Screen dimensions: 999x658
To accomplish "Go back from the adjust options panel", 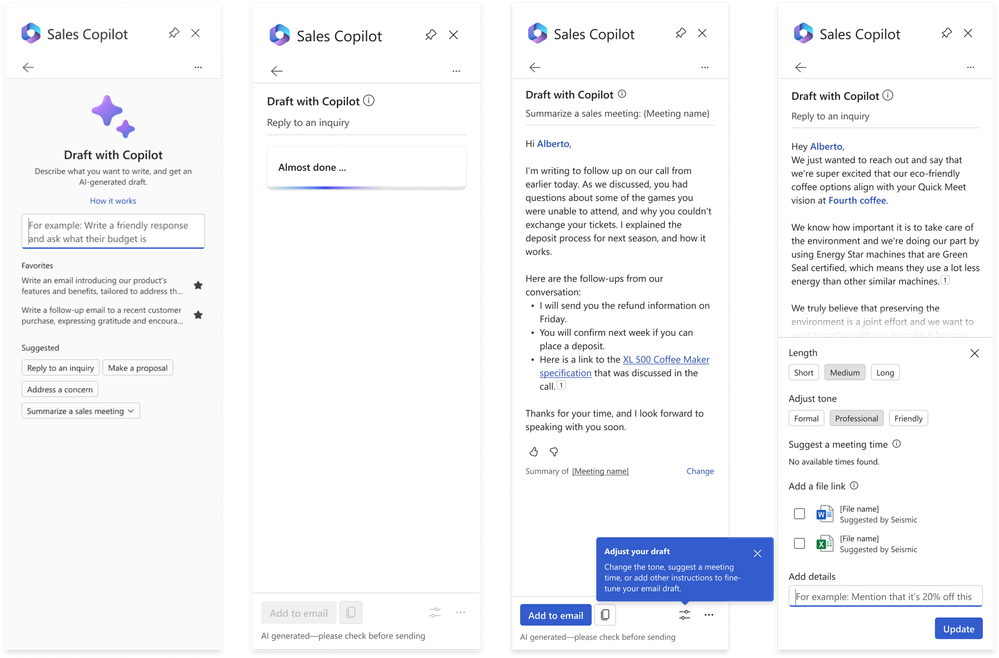I will [801, 67].
